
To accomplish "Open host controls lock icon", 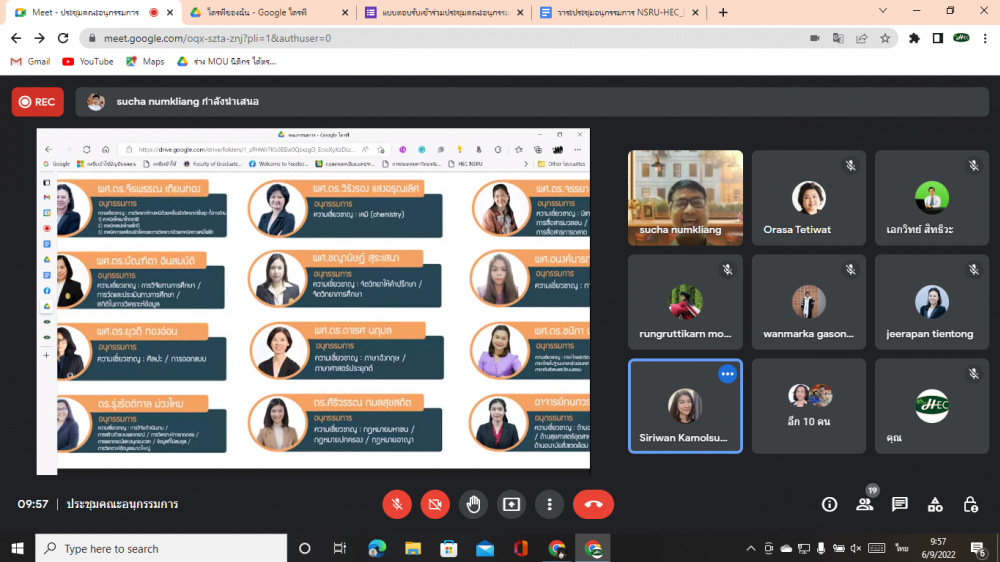I will coord(969,504).
